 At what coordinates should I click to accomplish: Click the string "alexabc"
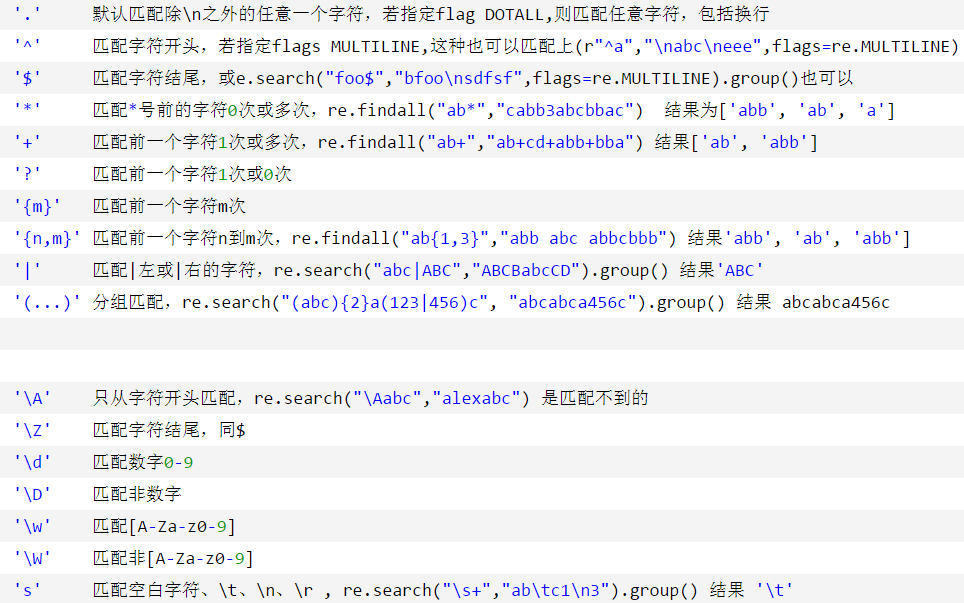pos(476,398)
